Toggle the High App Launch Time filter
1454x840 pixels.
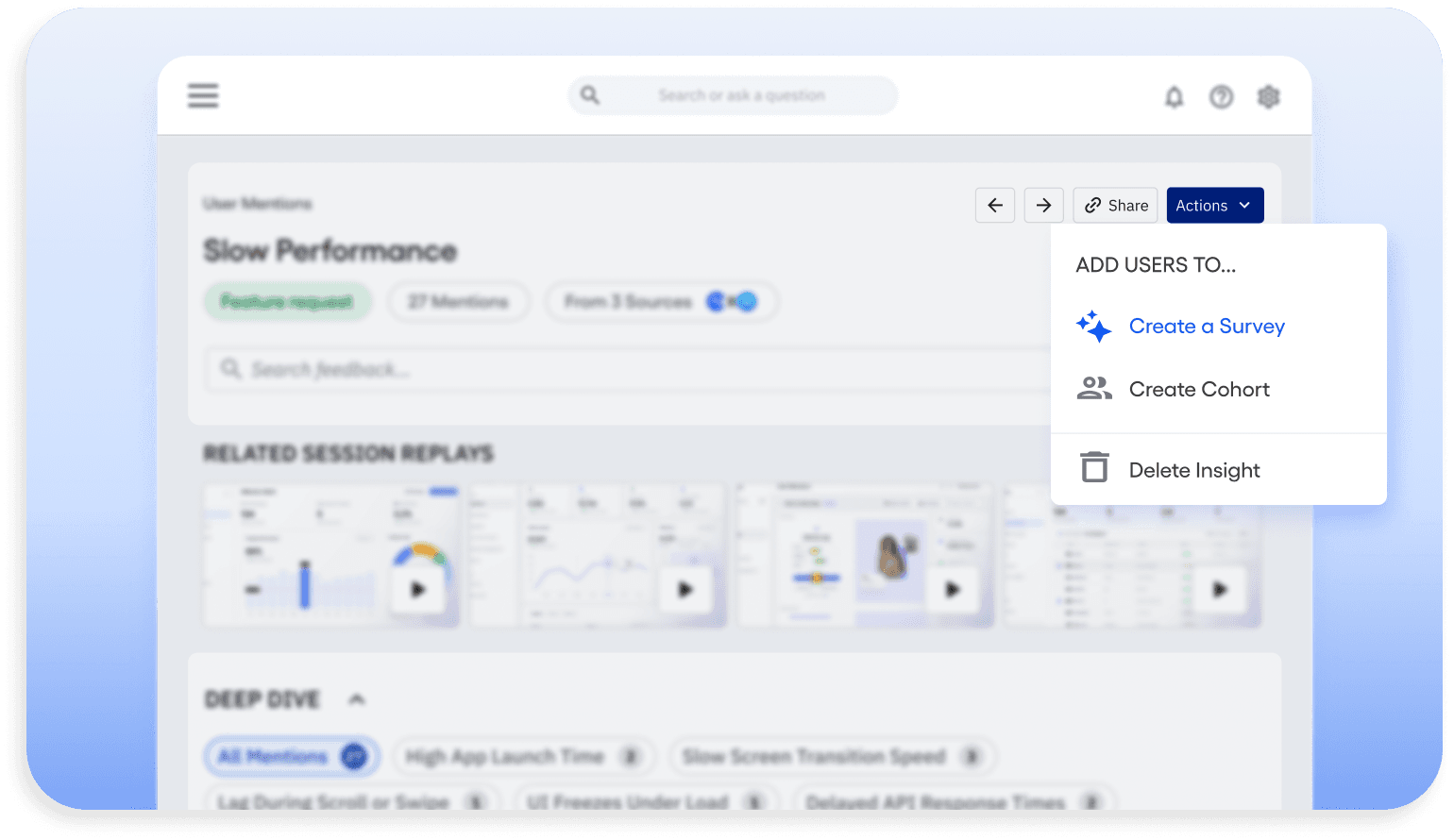[x=524, y=756]
